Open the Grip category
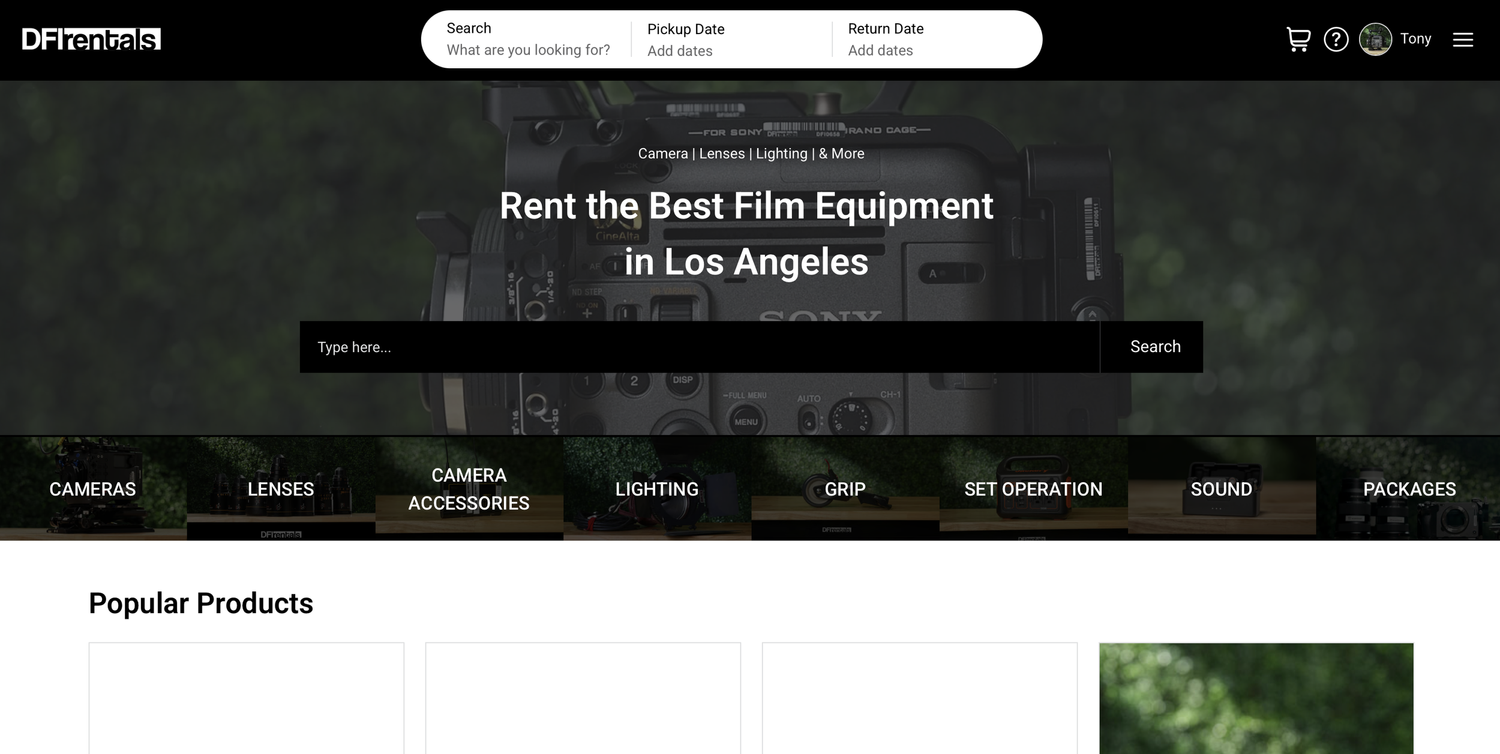1500x754 pixels. pyautogui.click(x=845, y=489)
